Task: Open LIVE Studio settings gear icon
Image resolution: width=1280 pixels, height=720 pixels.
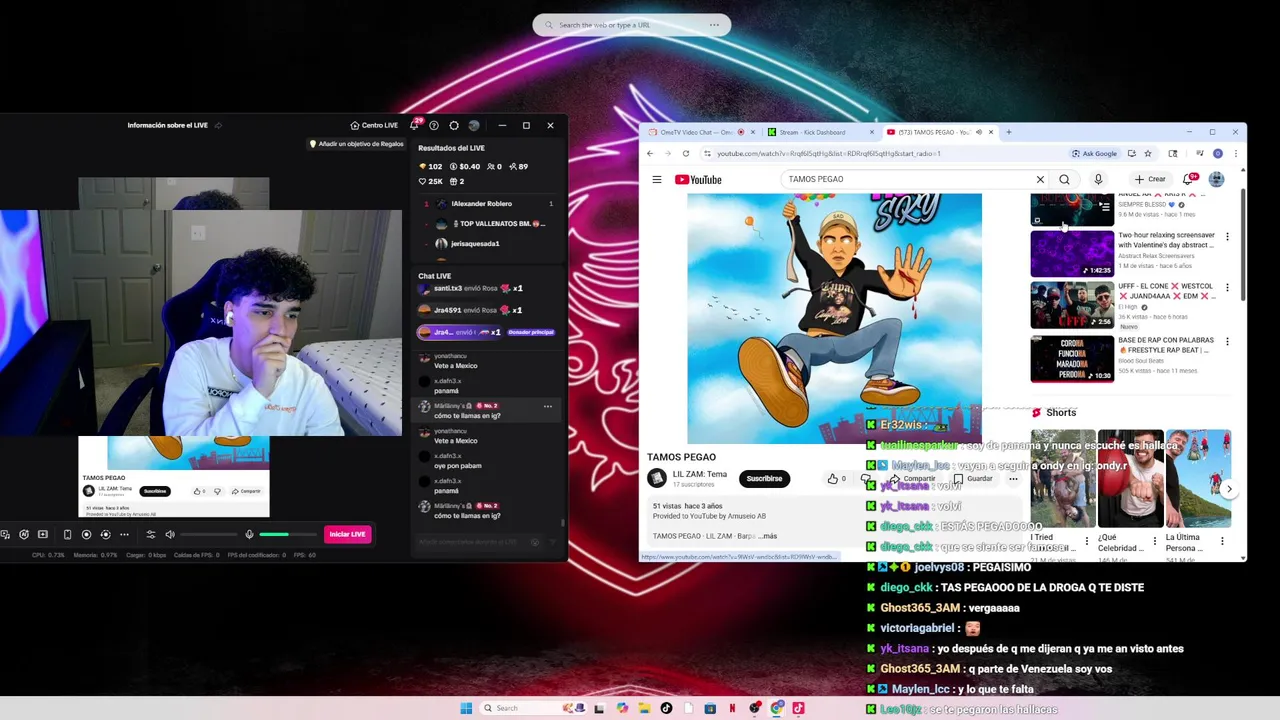Action: click(454, 125)
